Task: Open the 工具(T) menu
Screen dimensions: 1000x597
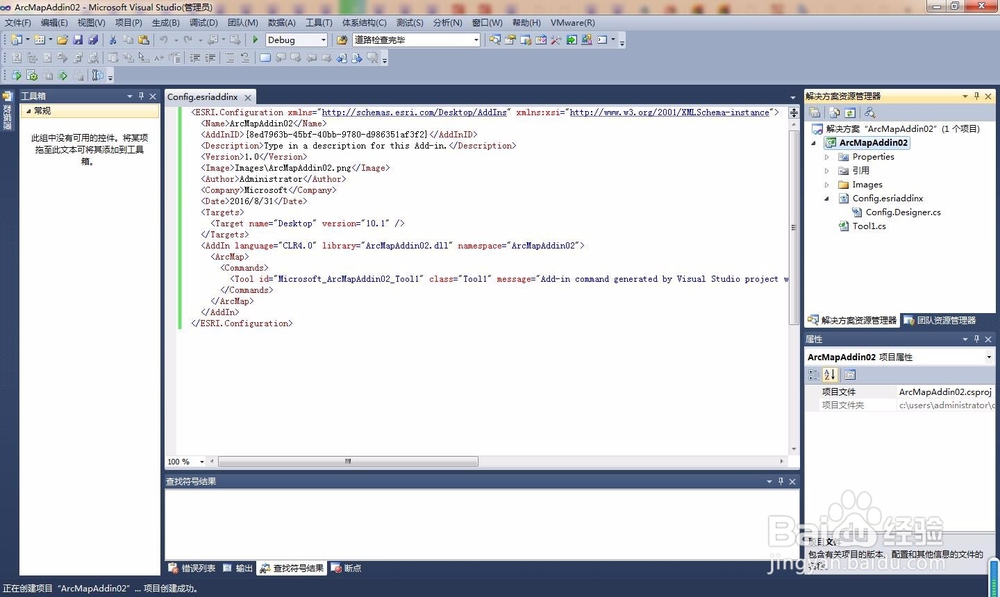Action: tap(319, 23)
